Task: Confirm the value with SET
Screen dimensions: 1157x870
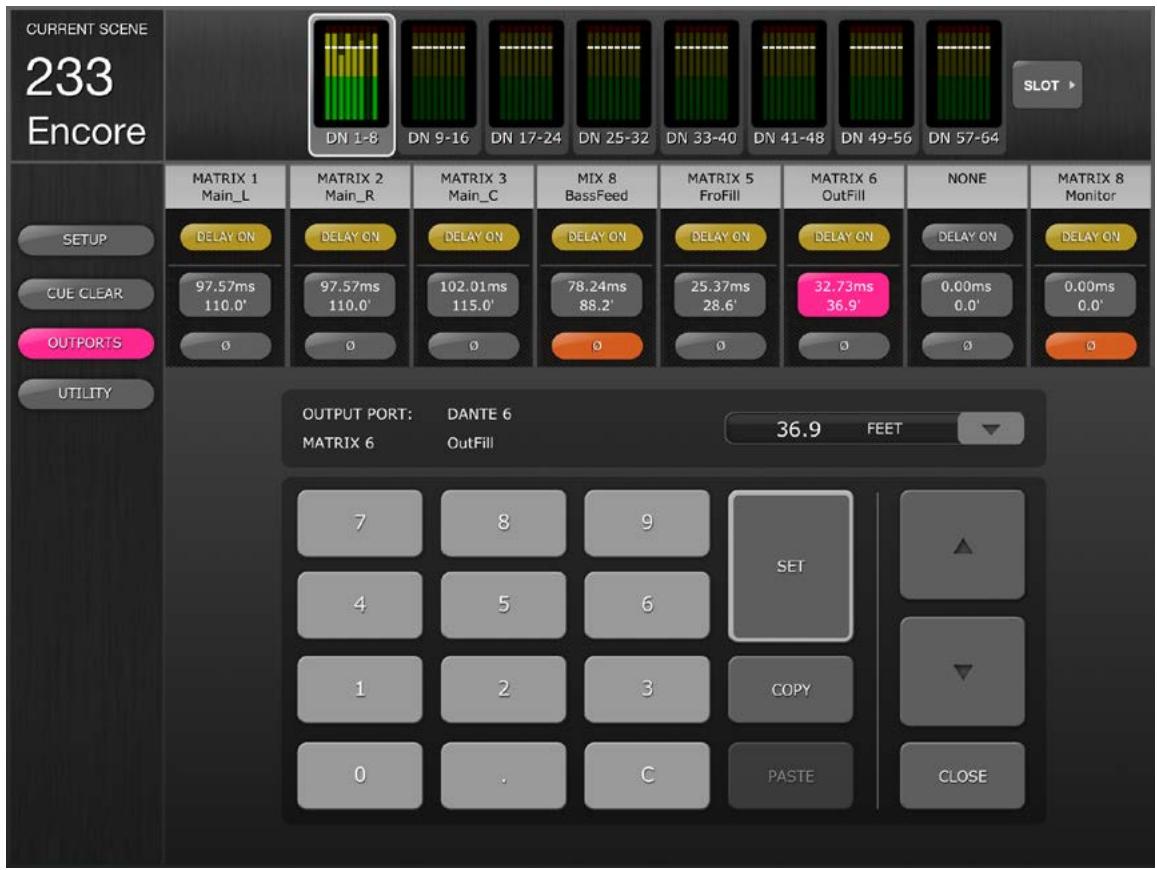Action: point(790,566)
